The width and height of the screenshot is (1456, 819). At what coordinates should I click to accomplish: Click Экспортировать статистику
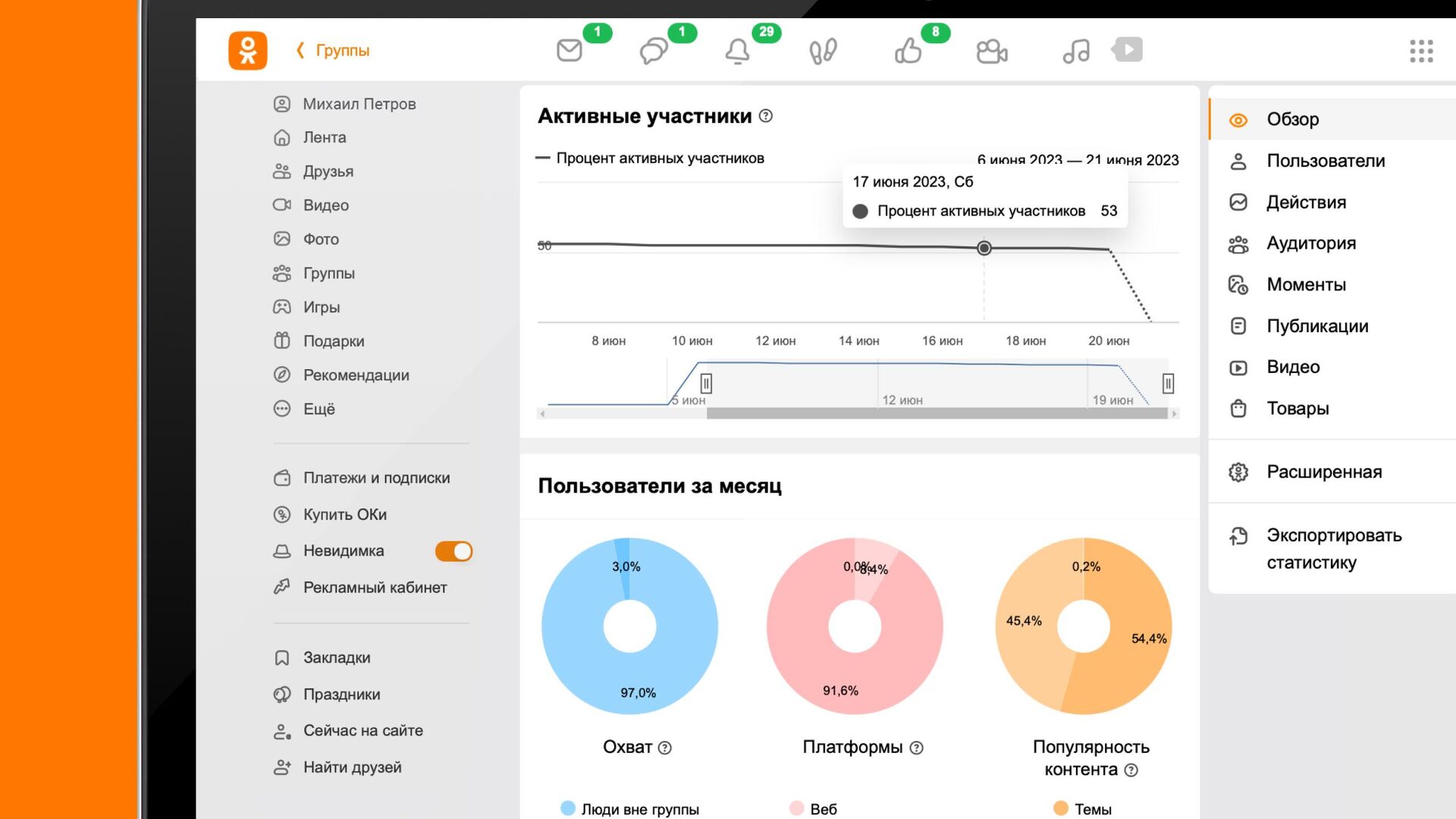[1332, 549]
